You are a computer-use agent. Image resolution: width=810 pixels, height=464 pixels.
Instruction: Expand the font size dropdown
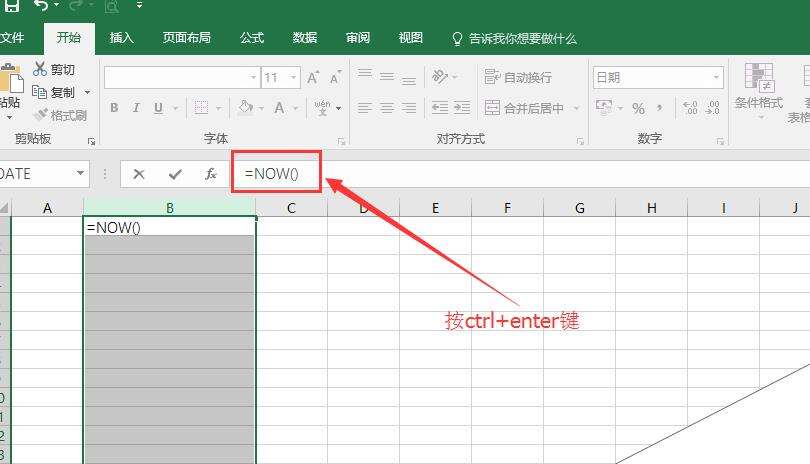tap(293, 78)
